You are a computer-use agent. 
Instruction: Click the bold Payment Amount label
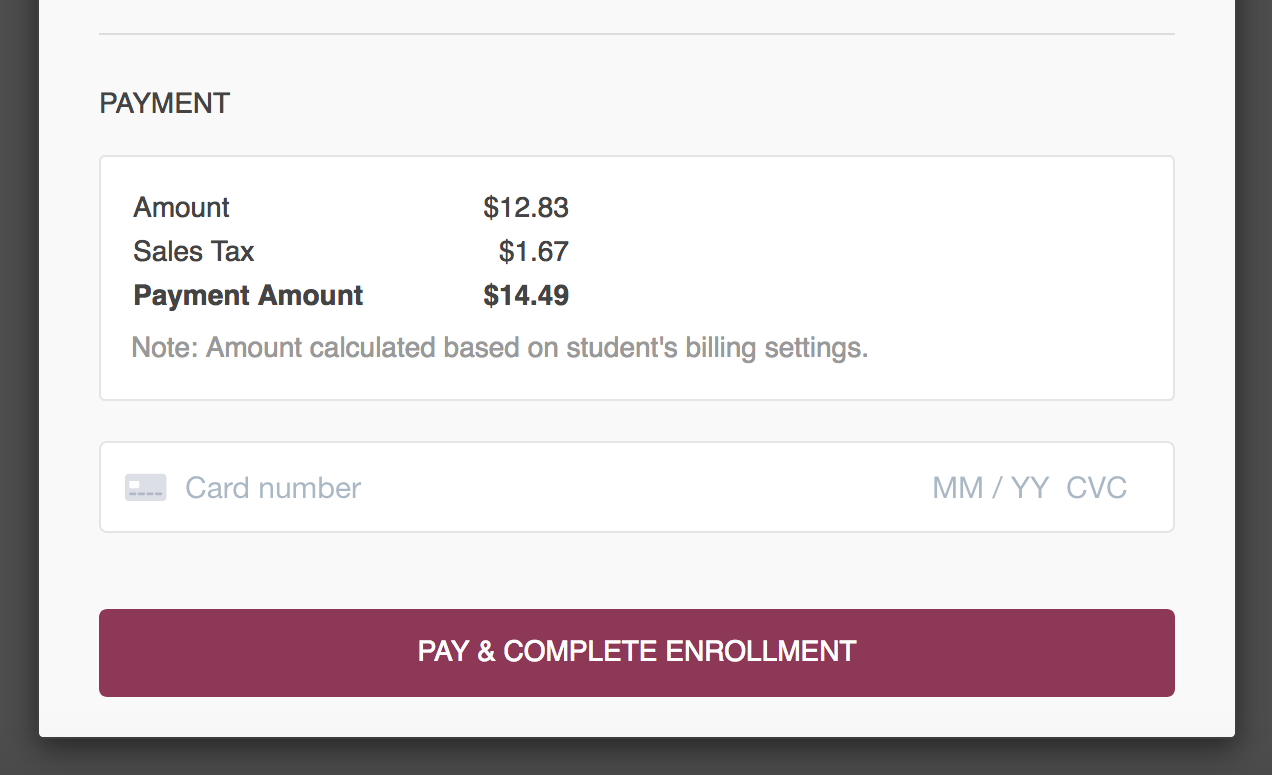[x=248, y=295]
